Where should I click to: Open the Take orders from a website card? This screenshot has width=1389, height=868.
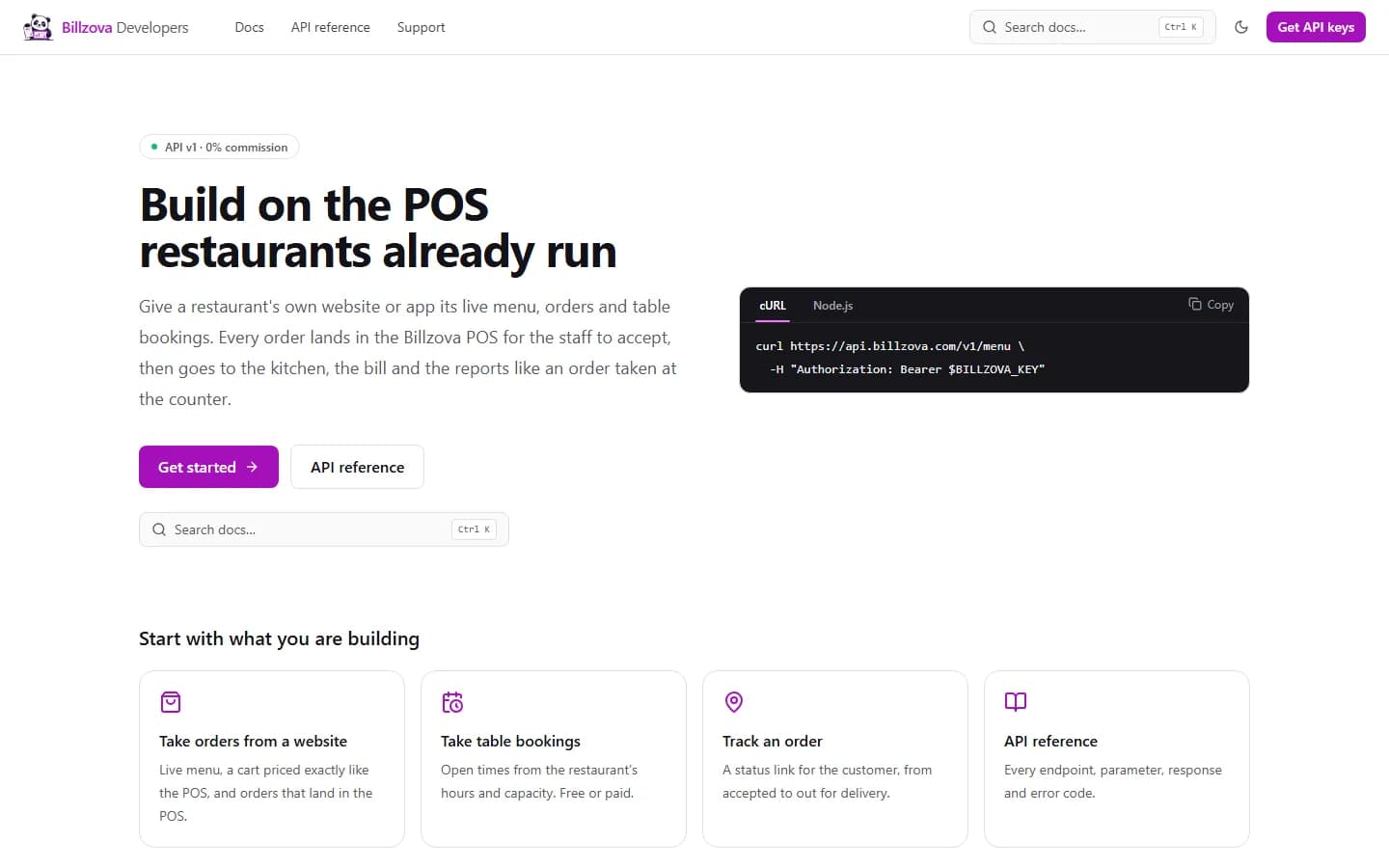[x=272, y=759]
